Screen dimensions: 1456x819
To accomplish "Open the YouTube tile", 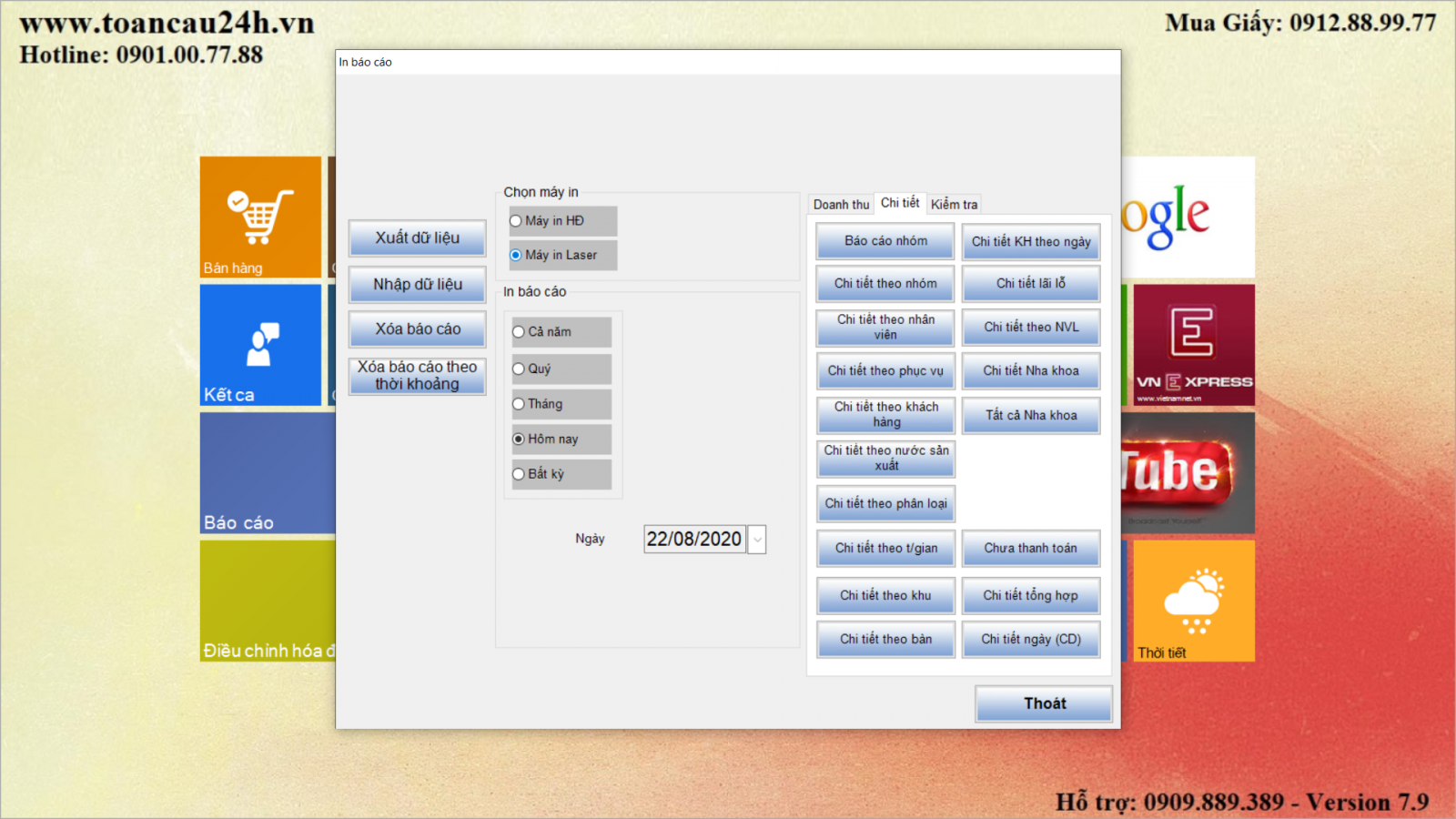I will point(1188,473).
